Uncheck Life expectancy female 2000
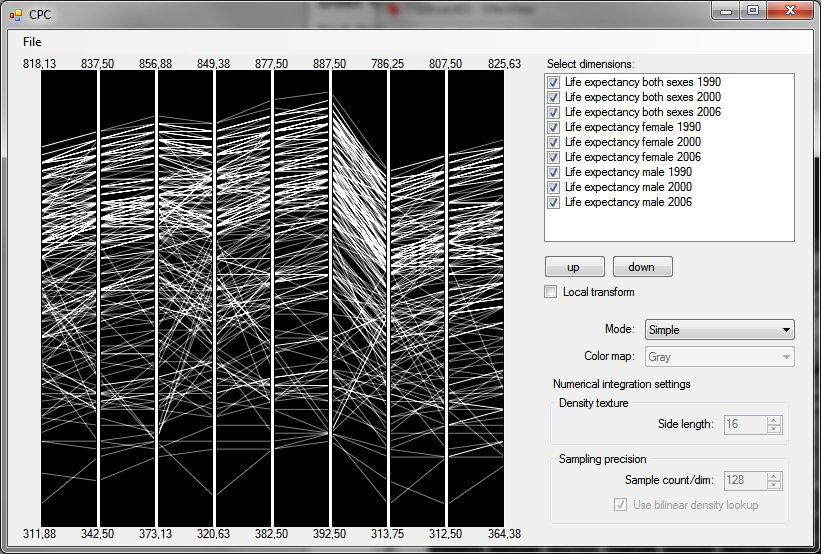Viewport: 821px width, 554px height. [x=553, y=142]
